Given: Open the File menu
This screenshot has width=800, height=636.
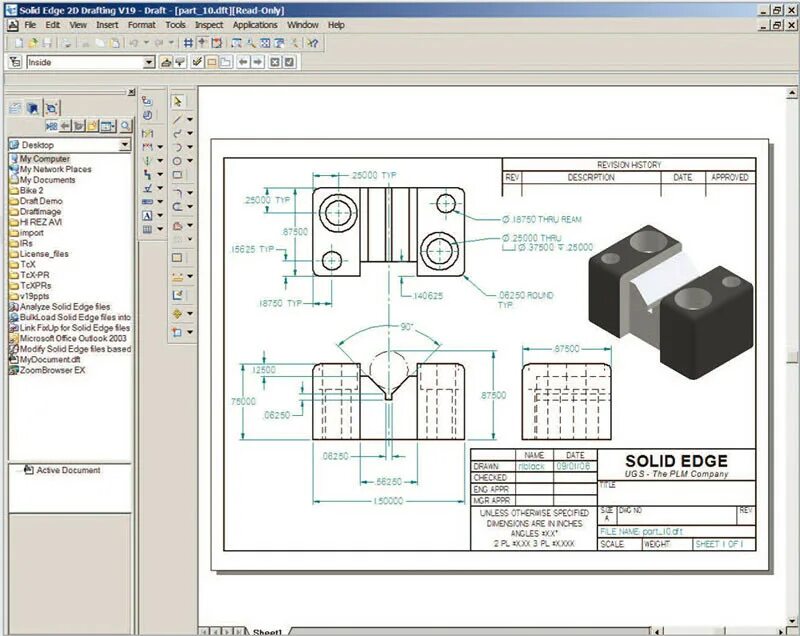Looking at the screenshot, I should (30, 25).
